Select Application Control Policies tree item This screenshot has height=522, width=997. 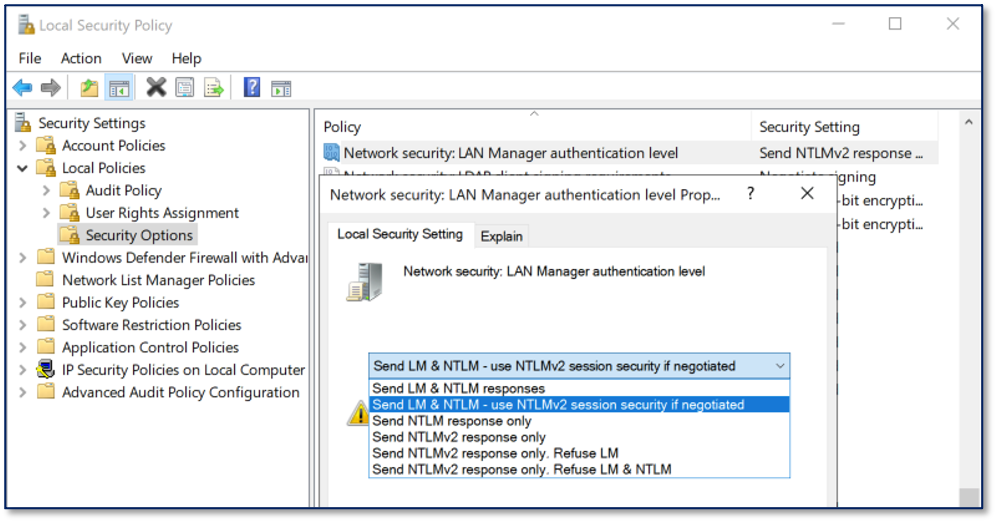[x=150, y=347]
